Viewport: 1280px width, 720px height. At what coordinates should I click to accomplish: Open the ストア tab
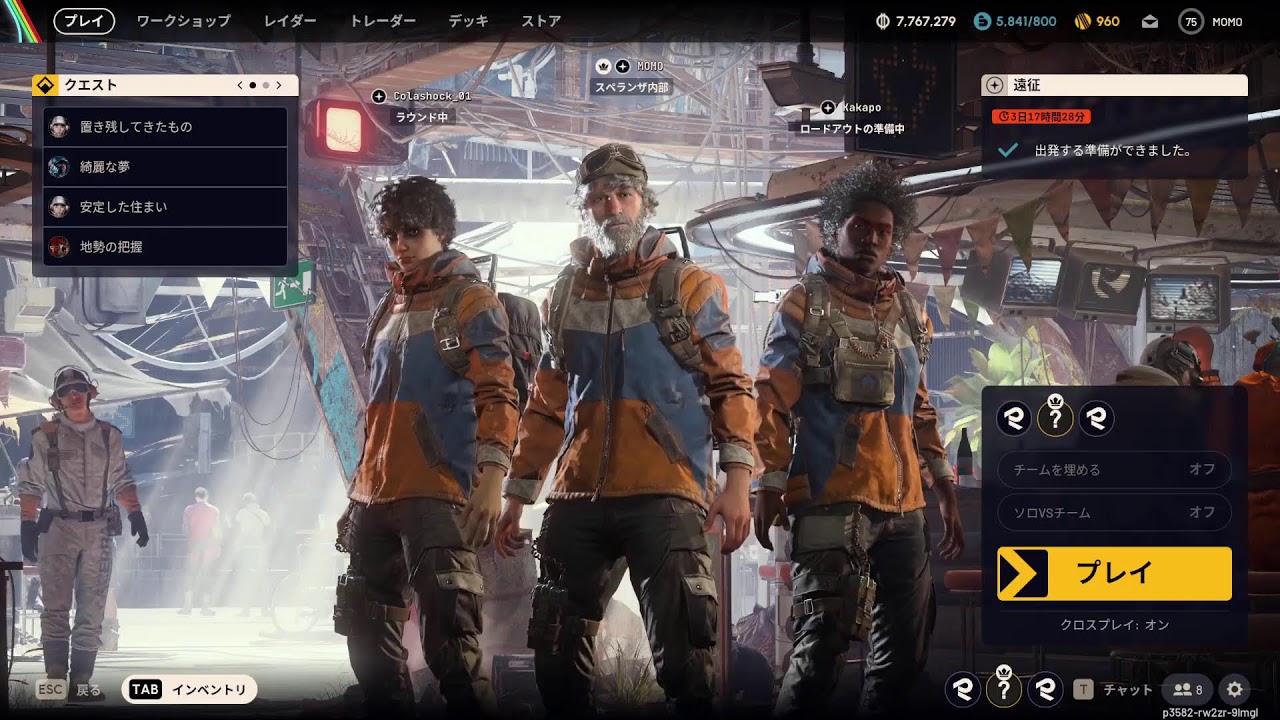(541, 21)
